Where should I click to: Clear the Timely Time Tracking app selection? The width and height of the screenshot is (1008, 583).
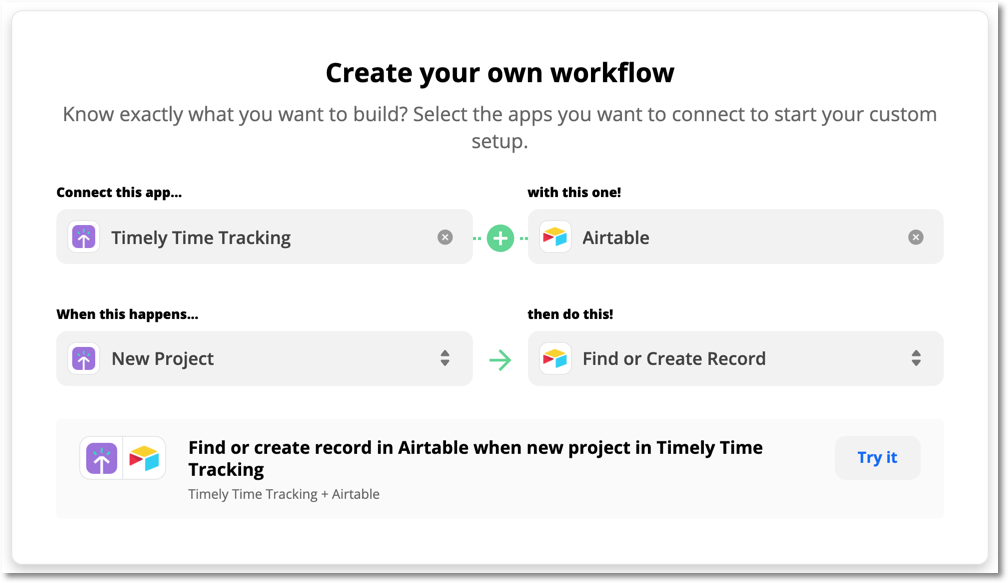pos(445,237)
